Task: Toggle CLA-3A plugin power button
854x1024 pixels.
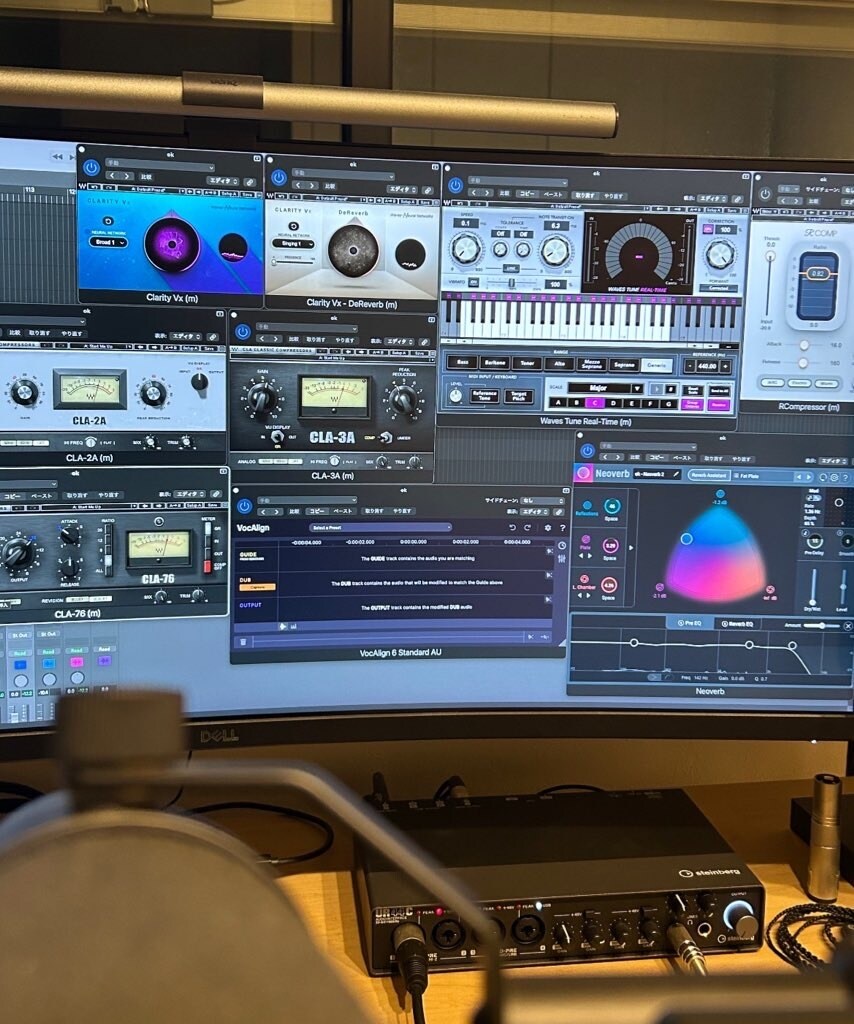Action: pyautogui.click(x=242, y=332)
